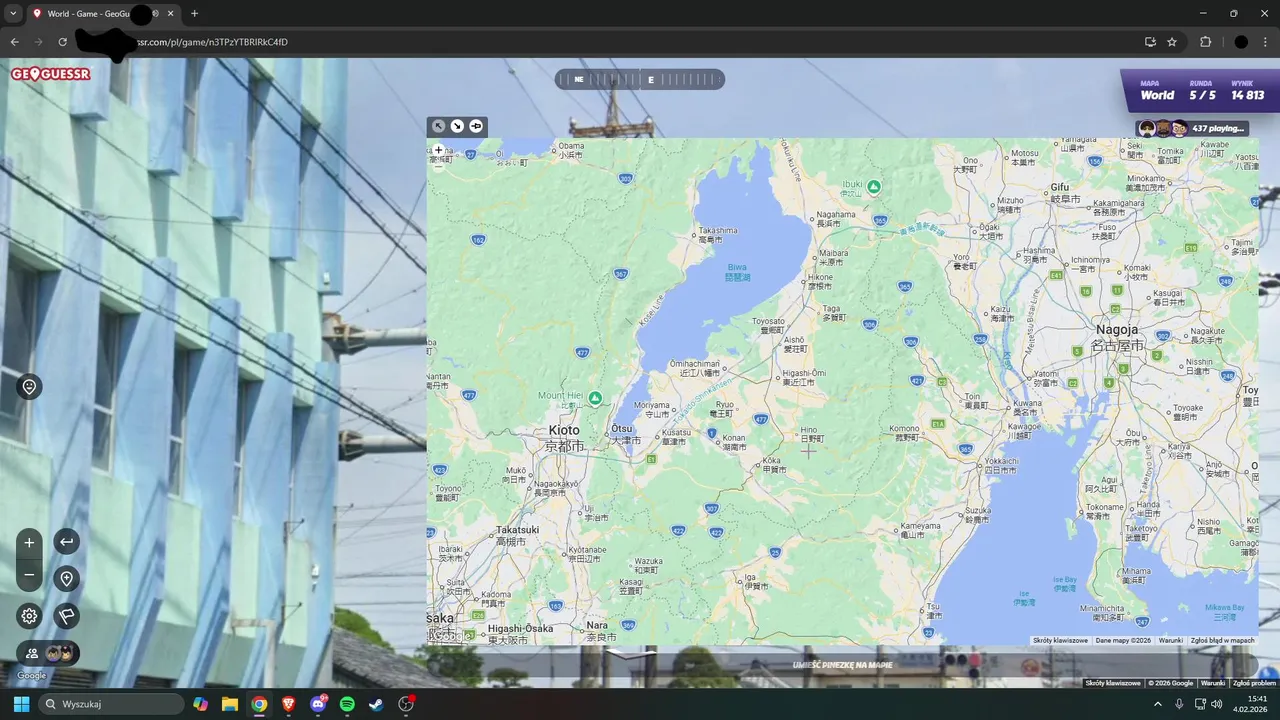1280x720 pixels.
Task: Open Discord from the taskbar
Action: tap(318, 704)
